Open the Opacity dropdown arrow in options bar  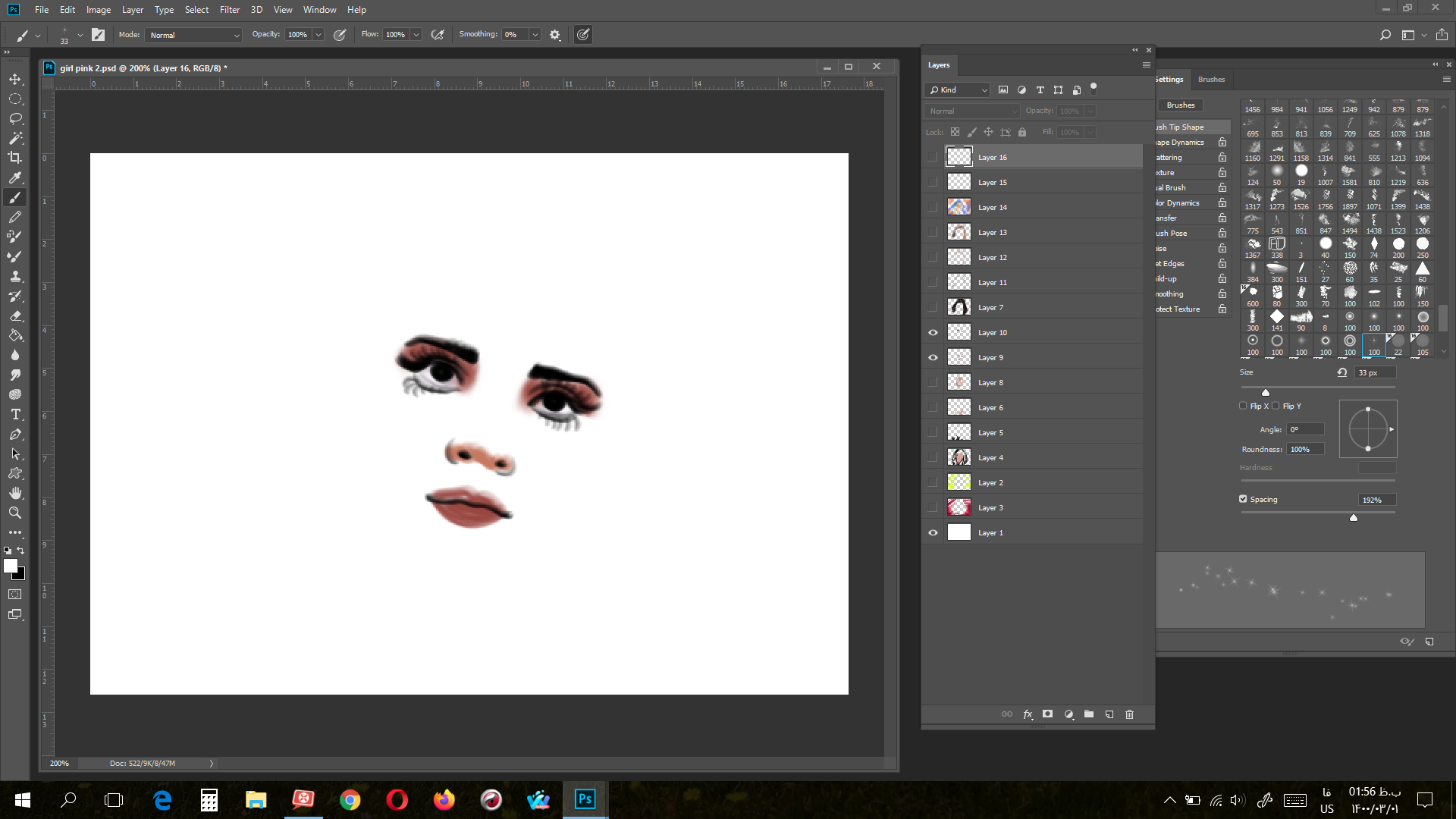click(x=318, y=35)
